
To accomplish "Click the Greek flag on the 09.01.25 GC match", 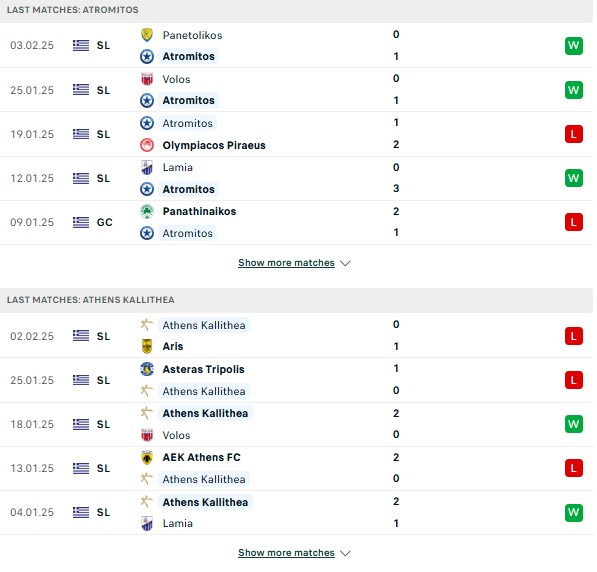I will coord(81,222).
